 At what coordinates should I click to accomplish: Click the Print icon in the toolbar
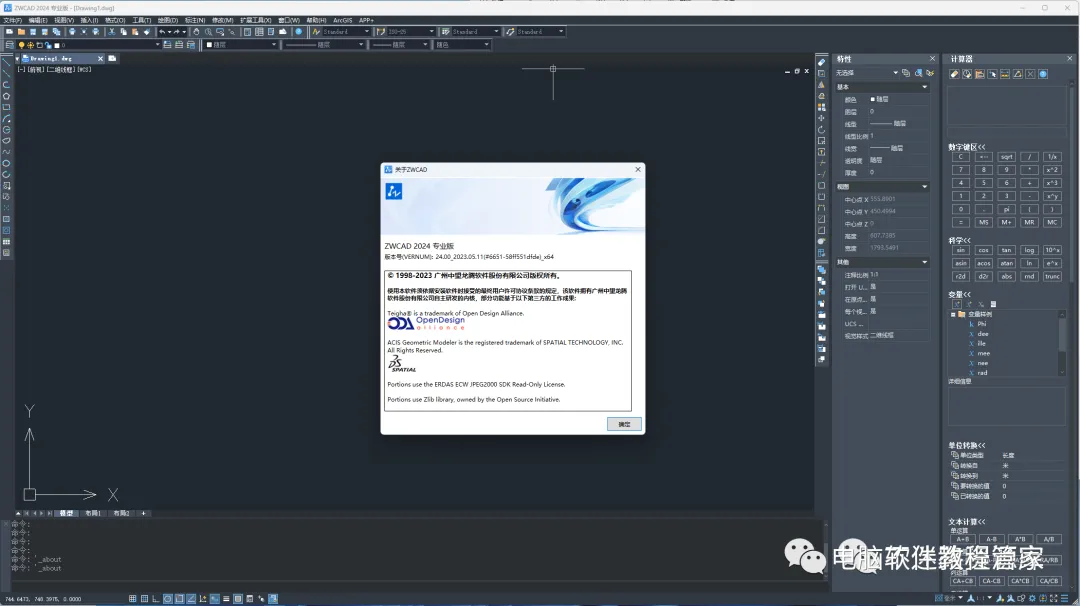(72, 32)
